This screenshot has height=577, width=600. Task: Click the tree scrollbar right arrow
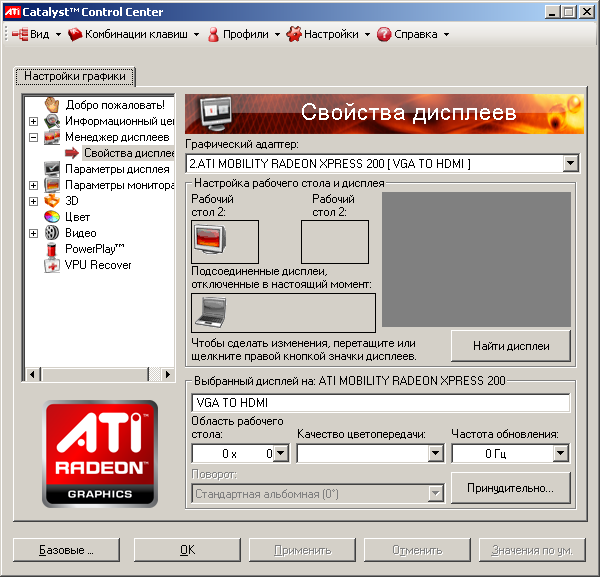(167, 374)
